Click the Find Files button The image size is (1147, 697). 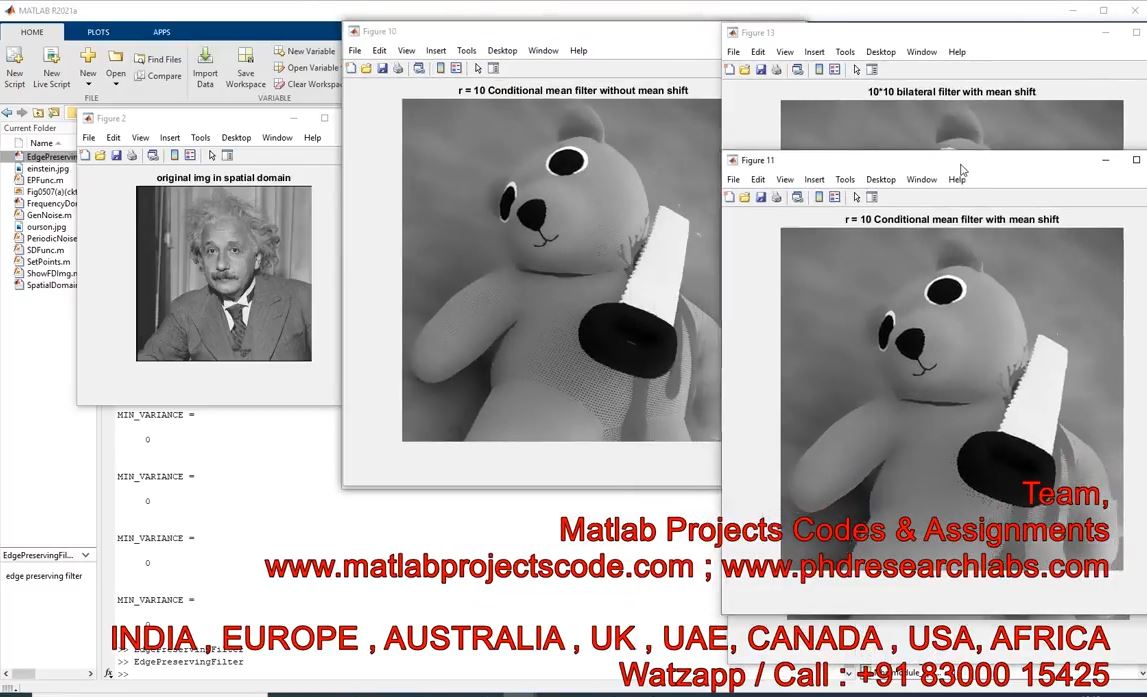158,60
